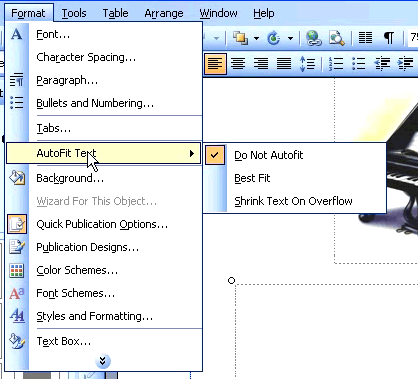Click the bullets icon beside Bullets and Numbering
Image resolution: width=418 pixels, height=379 pixels.
coord(16,103)
